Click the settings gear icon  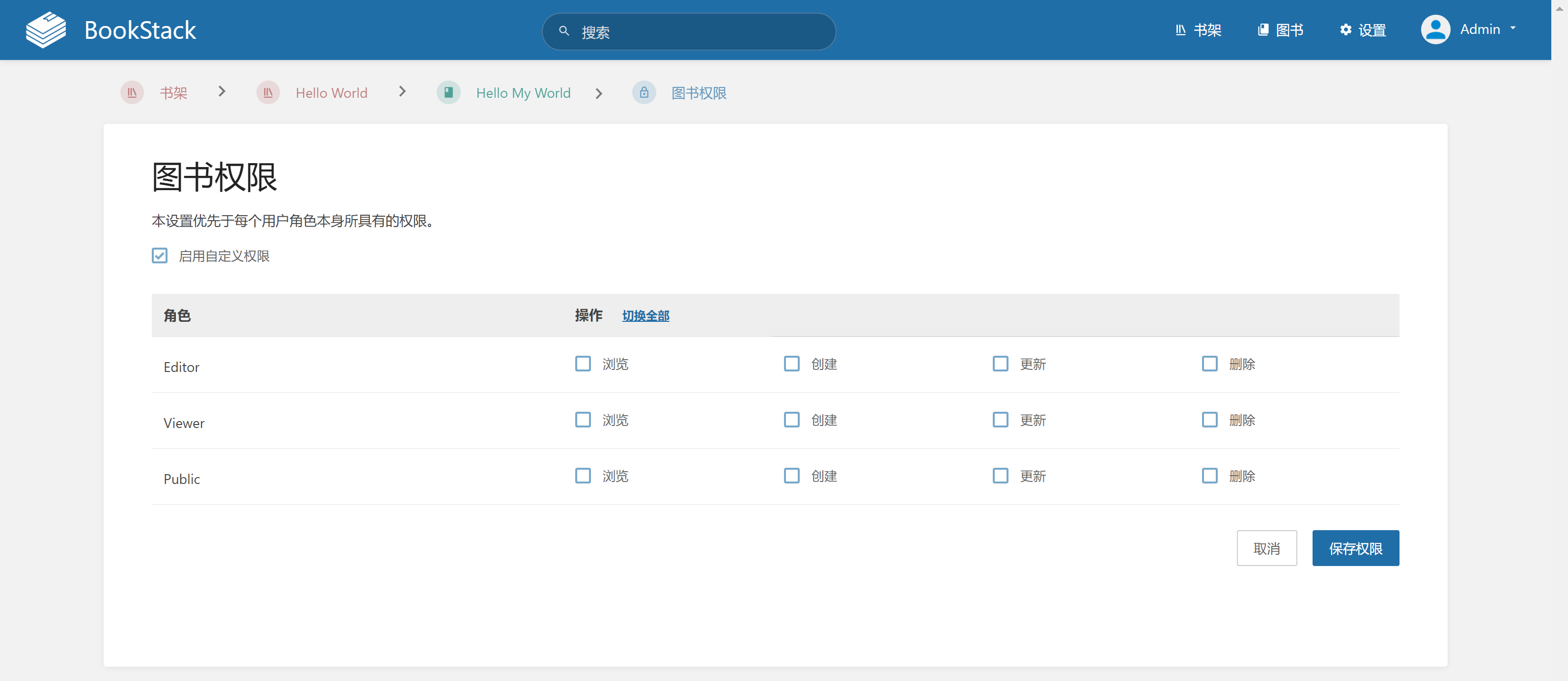(1346, 30)
